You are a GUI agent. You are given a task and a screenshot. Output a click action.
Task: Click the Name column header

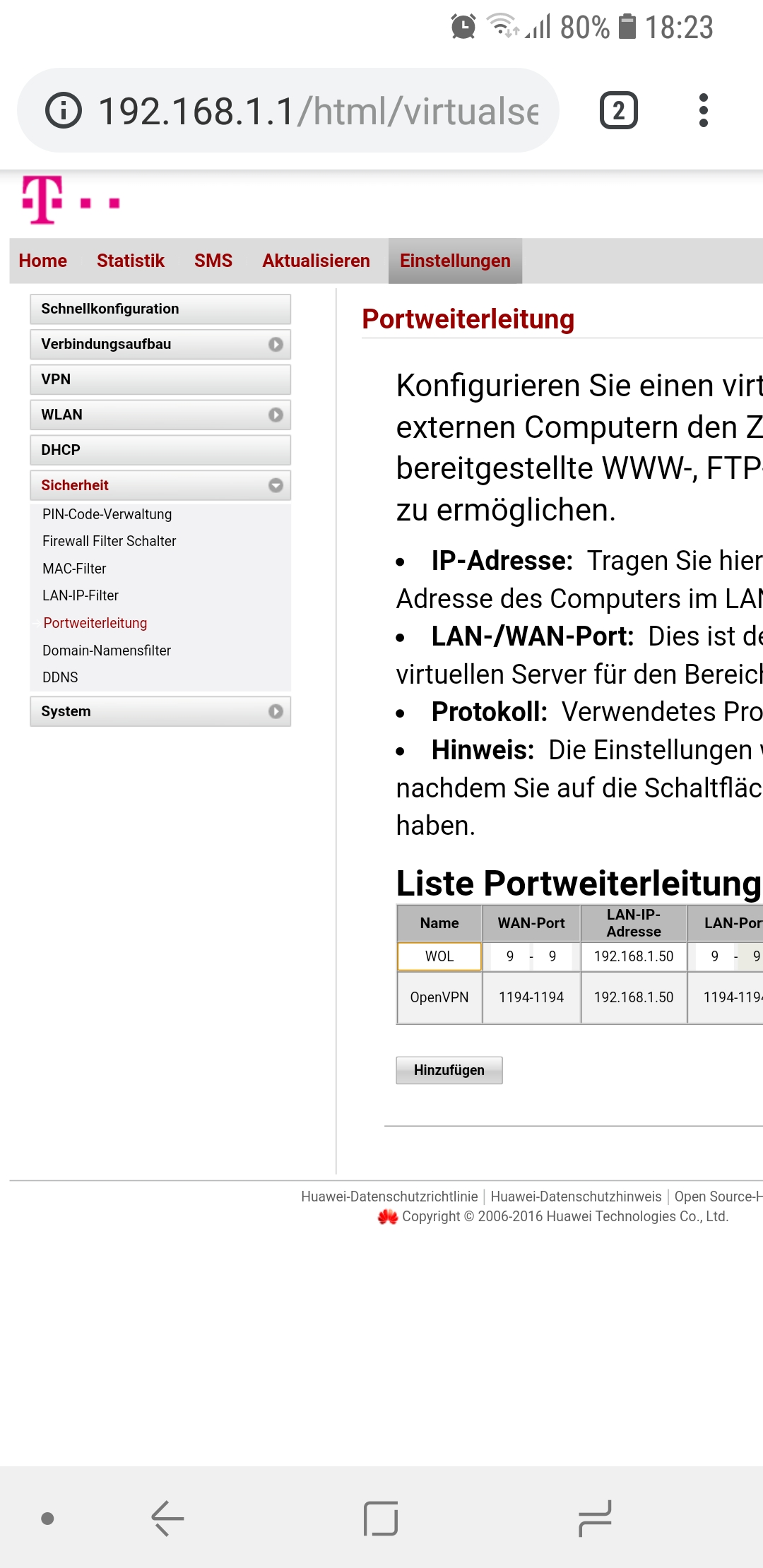click(x=439, y=923)
